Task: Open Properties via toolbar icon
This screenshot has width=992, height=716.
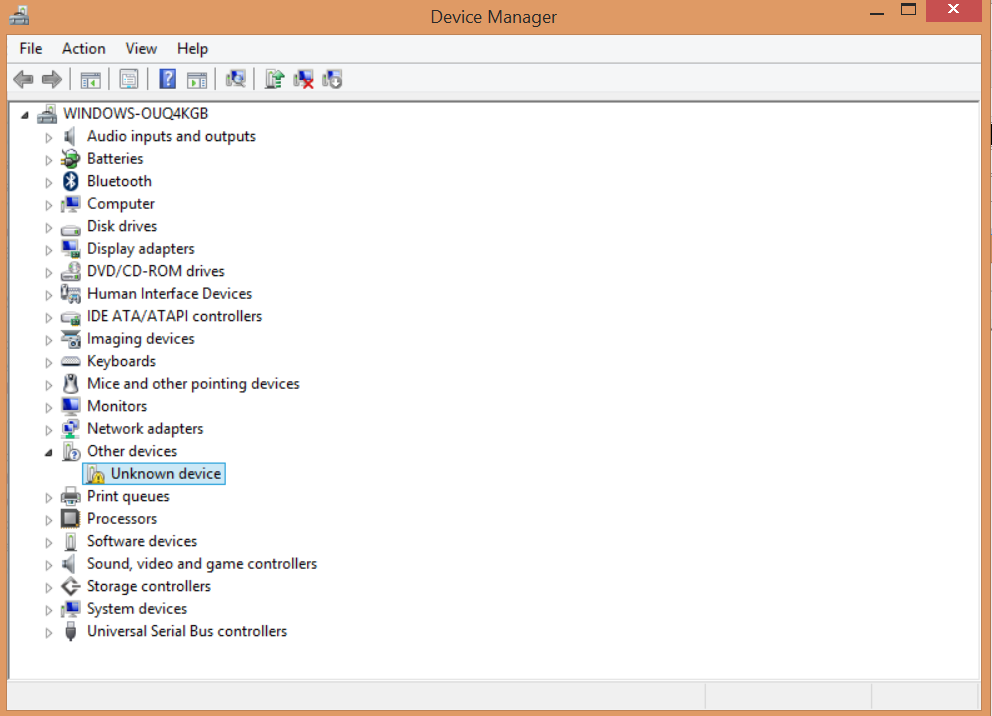Action: tap(128, 79)
